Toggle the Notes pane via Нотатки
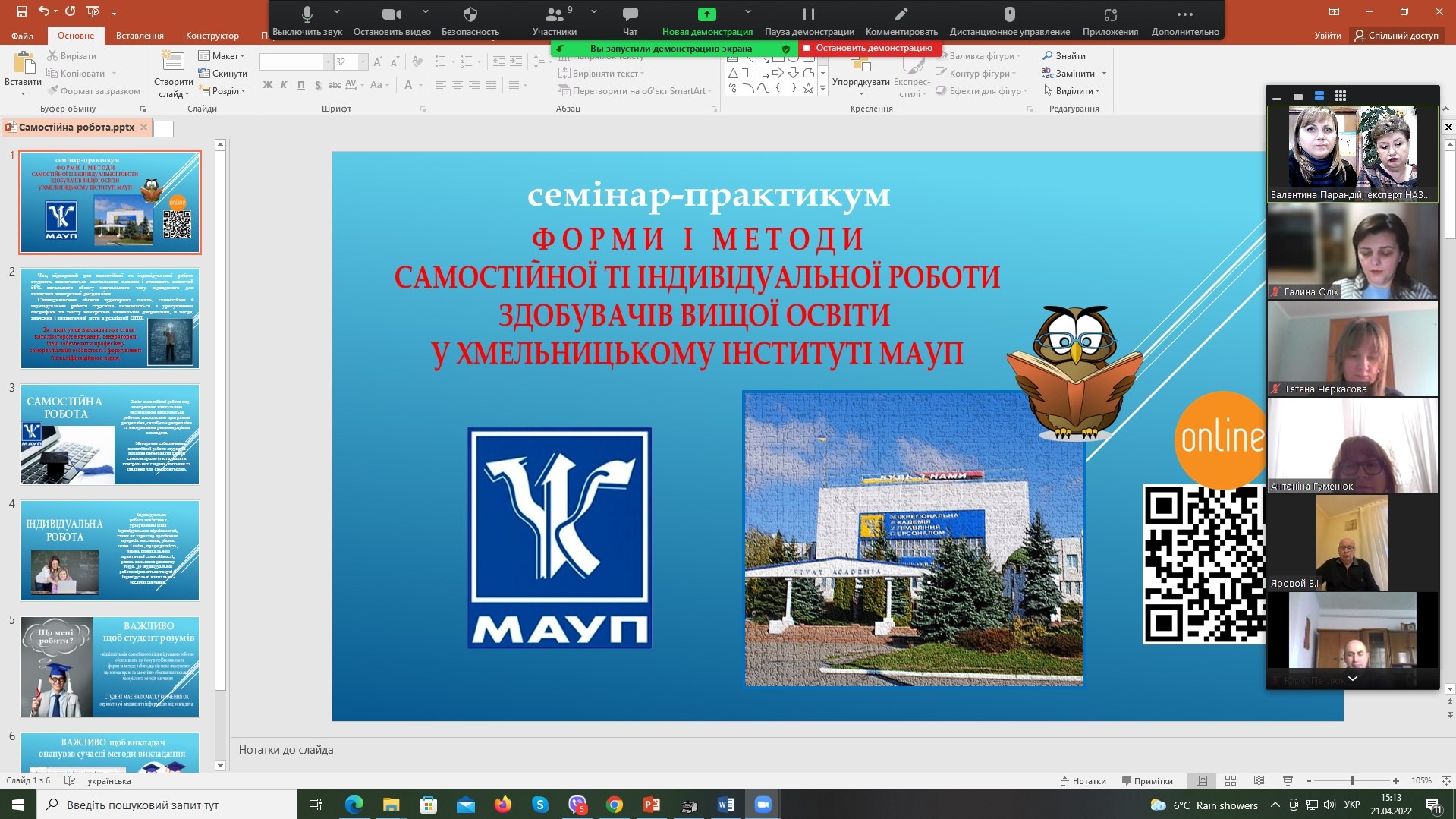Viewport: 1456px width, 819px height. tap(1083, 781)
